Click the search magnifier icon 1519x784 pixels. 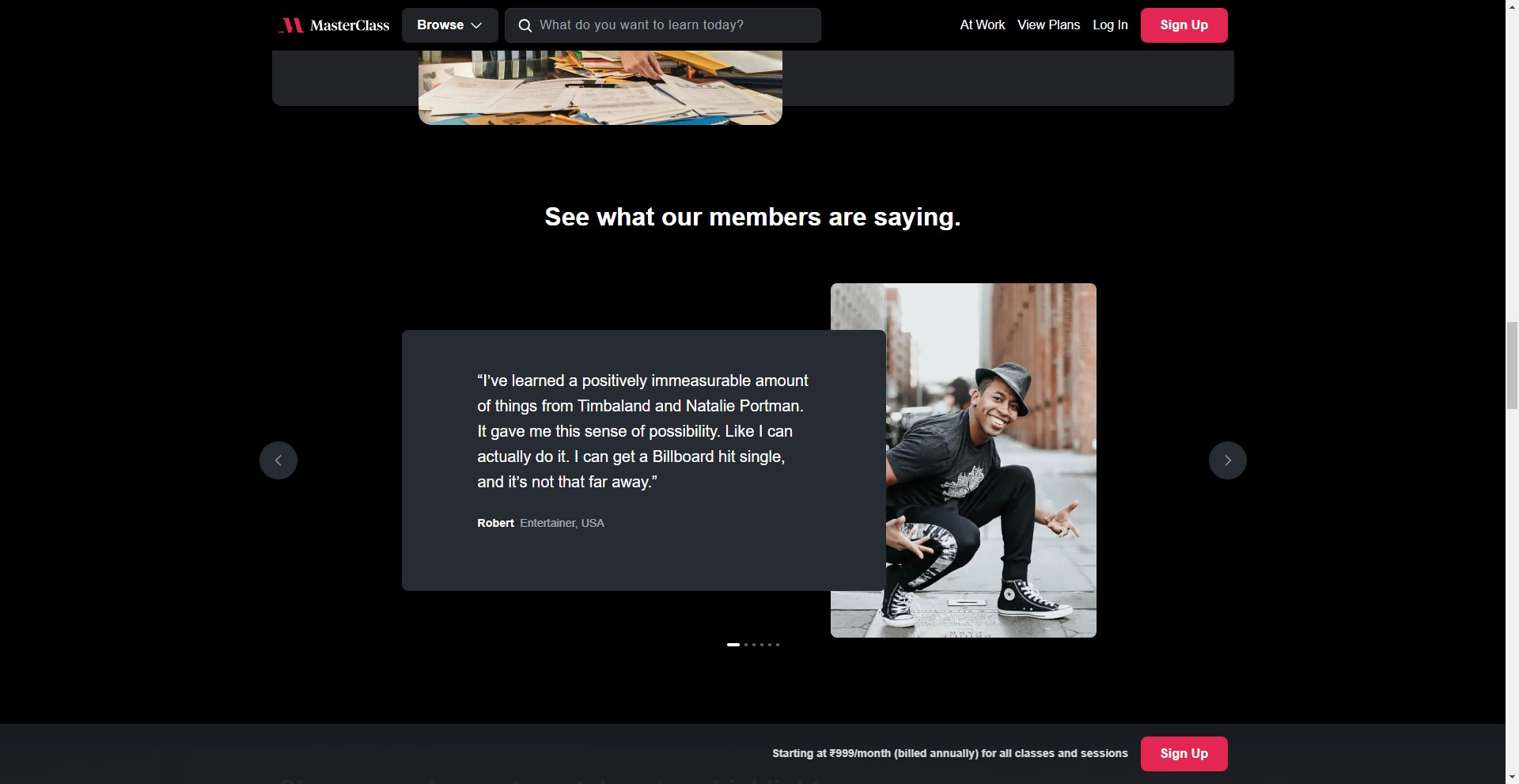(x=525, y=25)
